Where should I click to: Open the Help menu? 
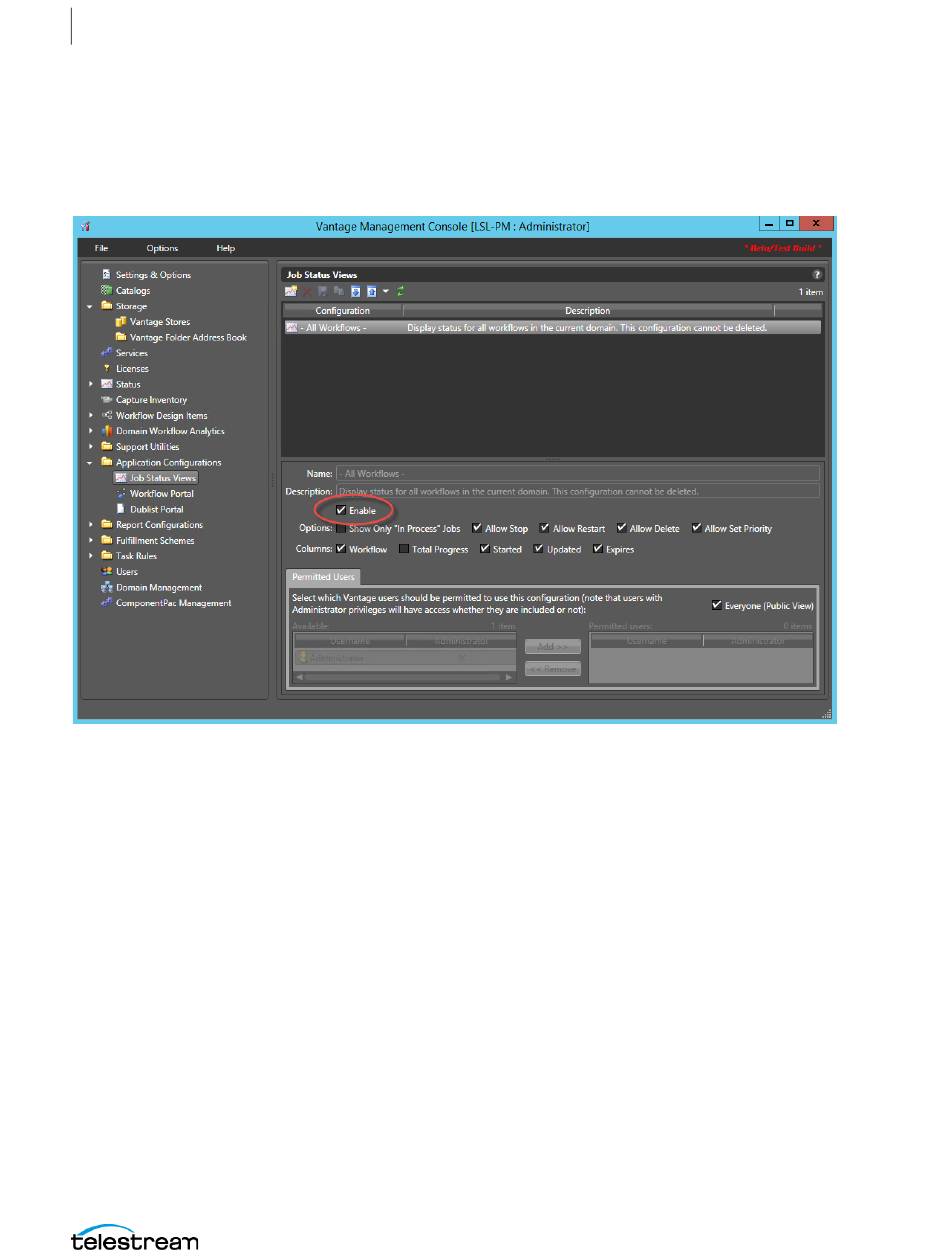[x=226, y=248]
